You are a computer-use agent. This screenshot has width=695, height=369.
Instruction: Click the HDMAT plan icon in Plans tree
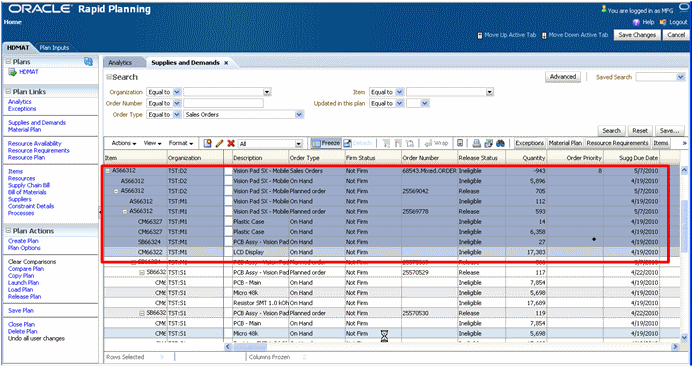(x=12, y=72)
